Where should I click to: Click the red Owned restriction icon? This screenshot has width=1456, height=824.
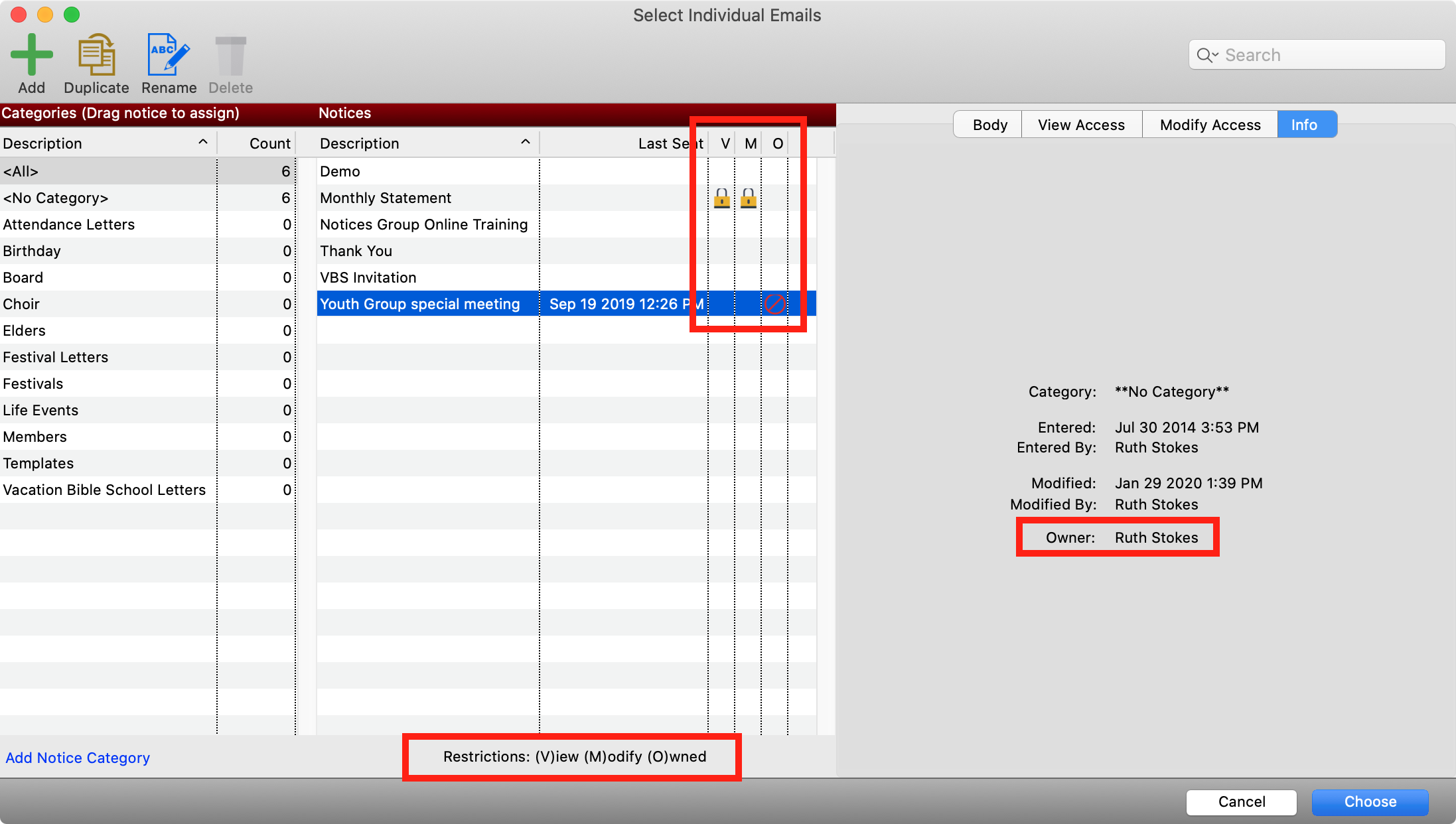[774, 305]
